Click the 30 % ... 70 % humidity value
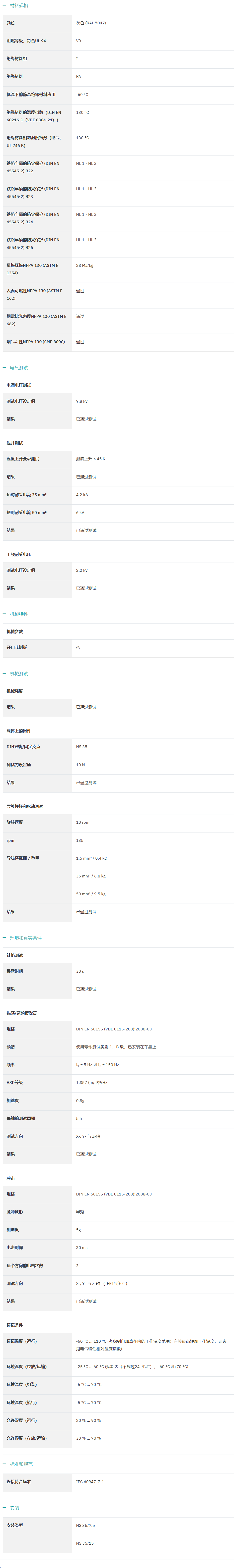The height and width of the screenshot is (1568, 235). (89, 1438)
